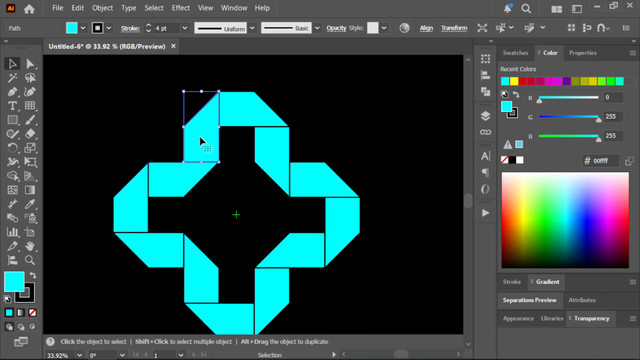
Task: Choose the Magic Wand tool
Action: pyautogui.click(x=12, y=78)
